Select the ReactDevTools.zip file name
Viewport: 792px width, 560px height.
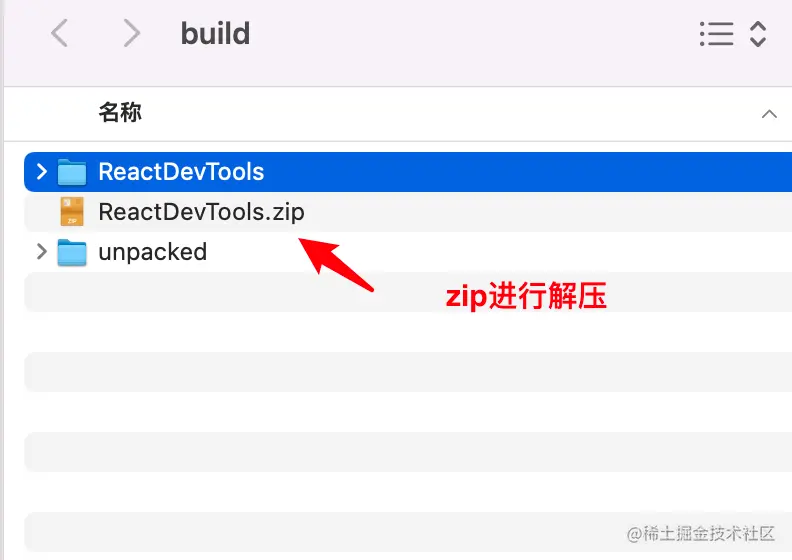(x=201, y=212)
